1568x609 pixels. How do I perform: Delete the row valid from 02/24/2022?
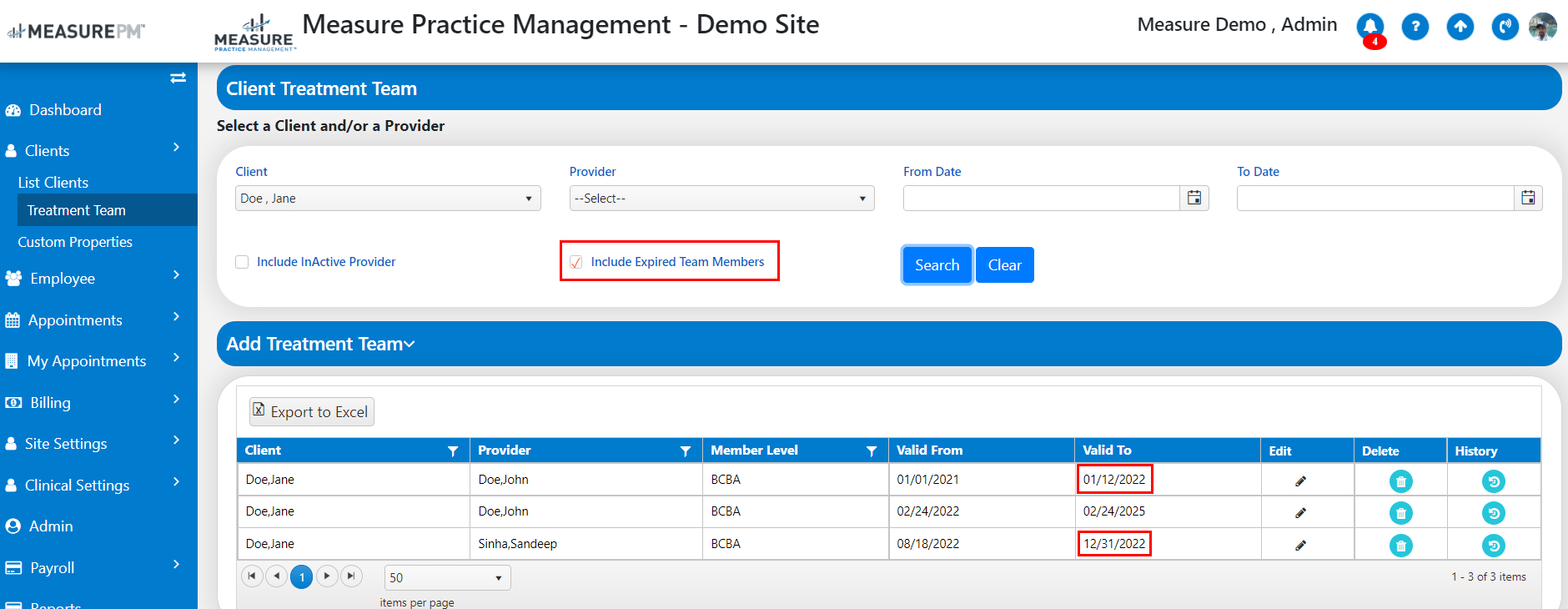click(x=1401, y=513)
